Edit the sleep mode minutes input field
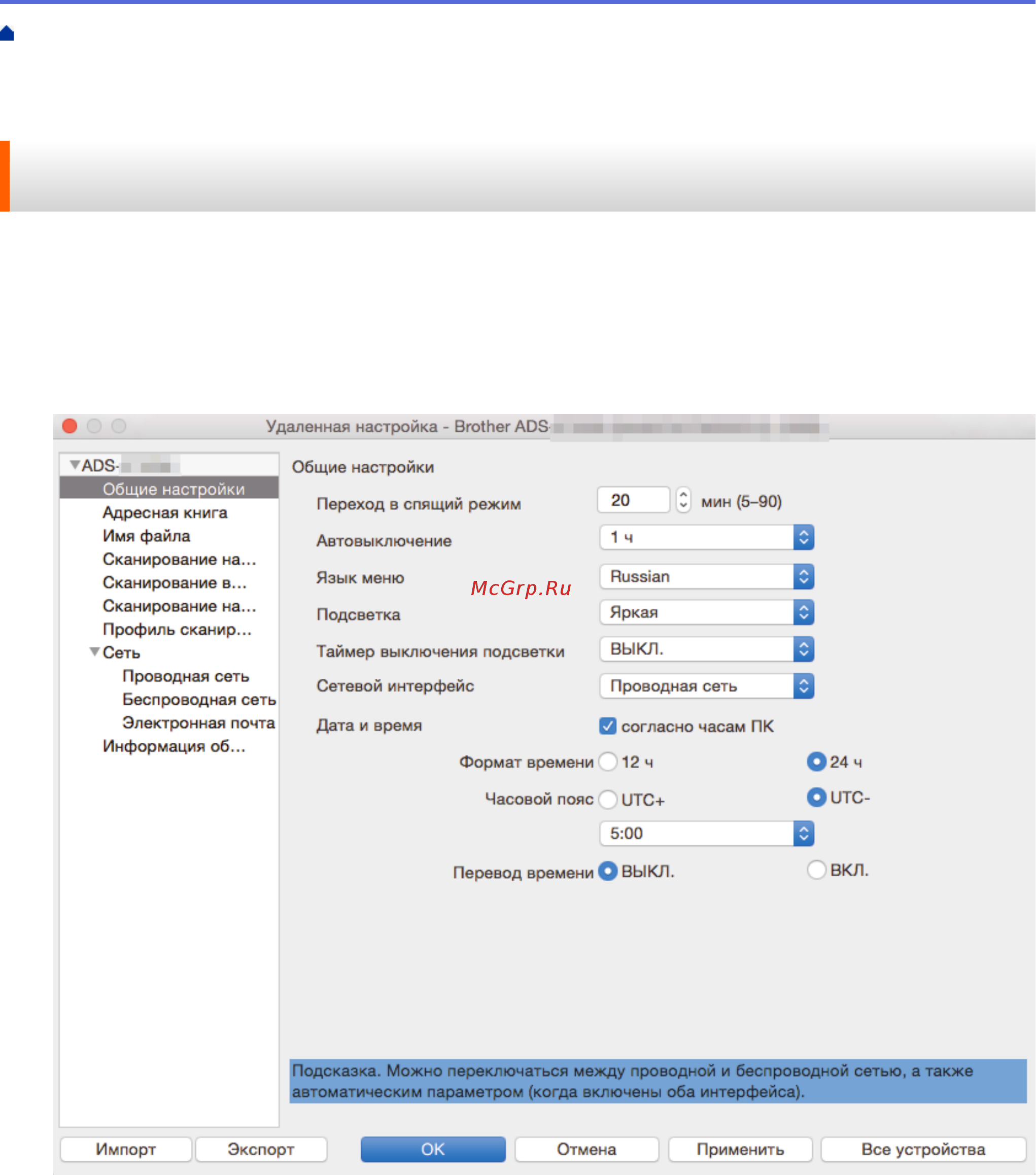The height and width of the screenshot is (1175, 1036). click(633, 500)
